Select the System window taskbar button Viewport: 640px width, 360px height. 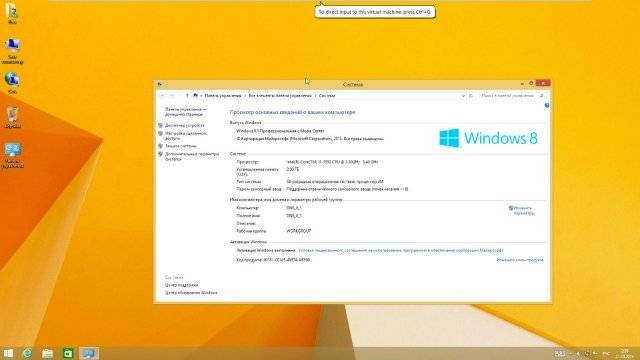[89, 353]
